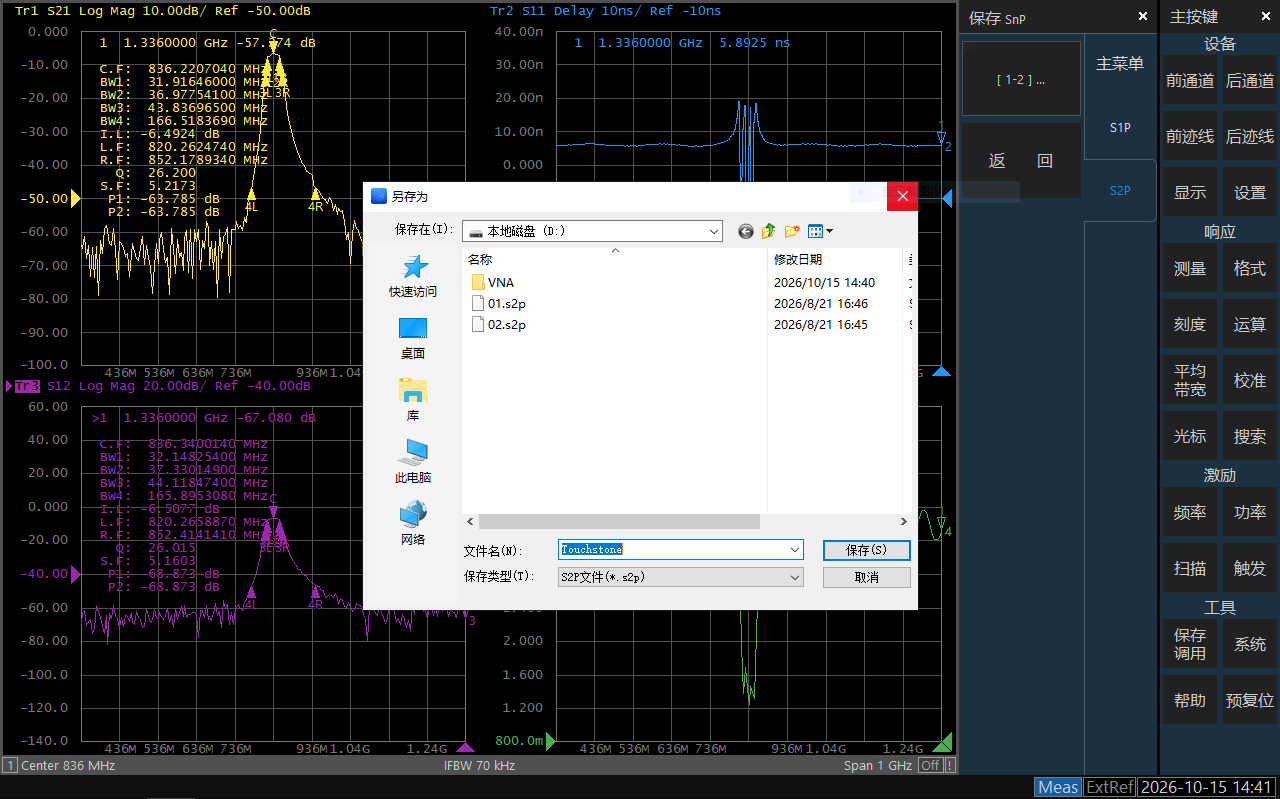1280x799 pixels.
Task: Go up one folder level
Action: point(768,231)
